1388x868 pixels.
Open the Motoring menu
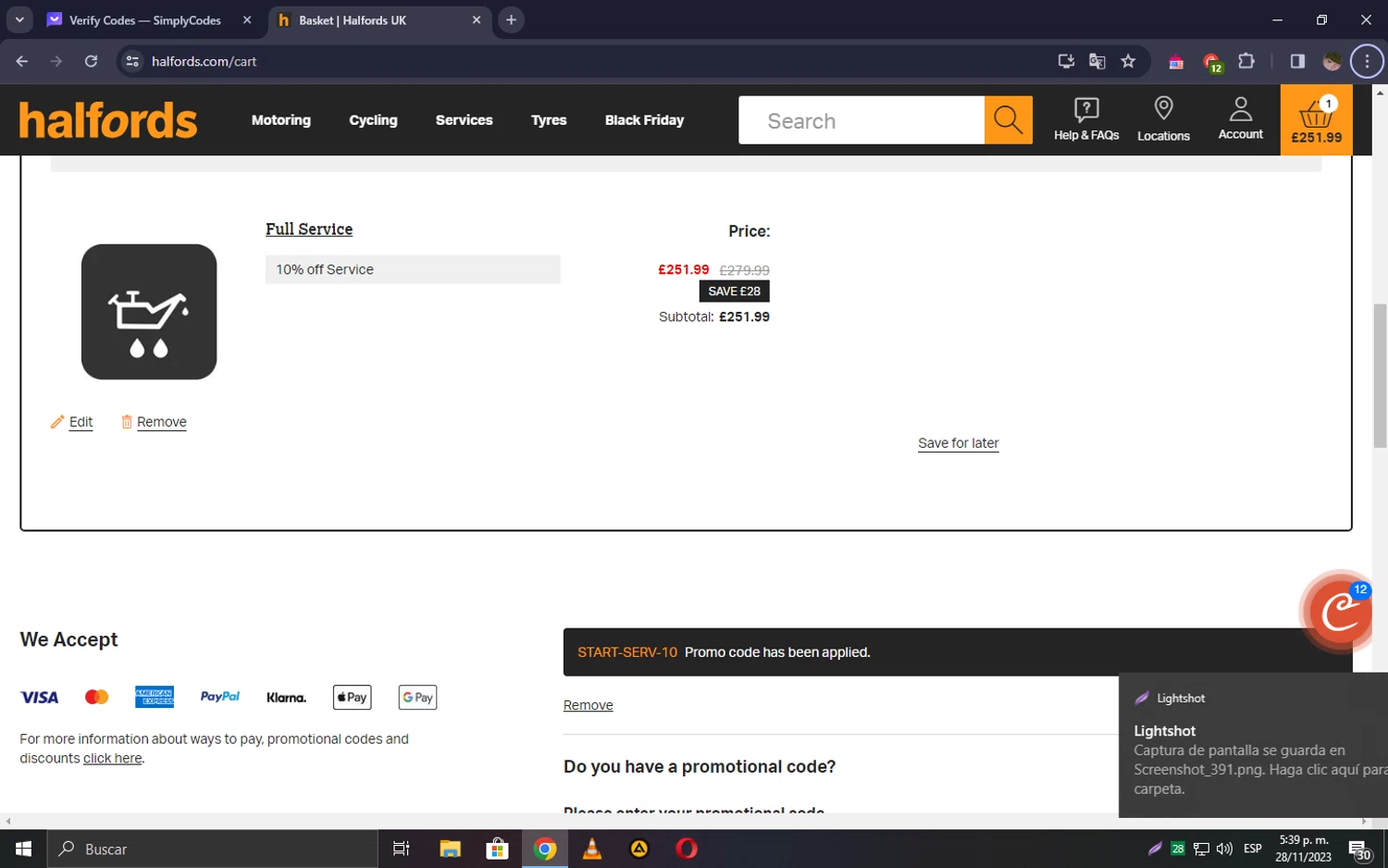(281, 120)
